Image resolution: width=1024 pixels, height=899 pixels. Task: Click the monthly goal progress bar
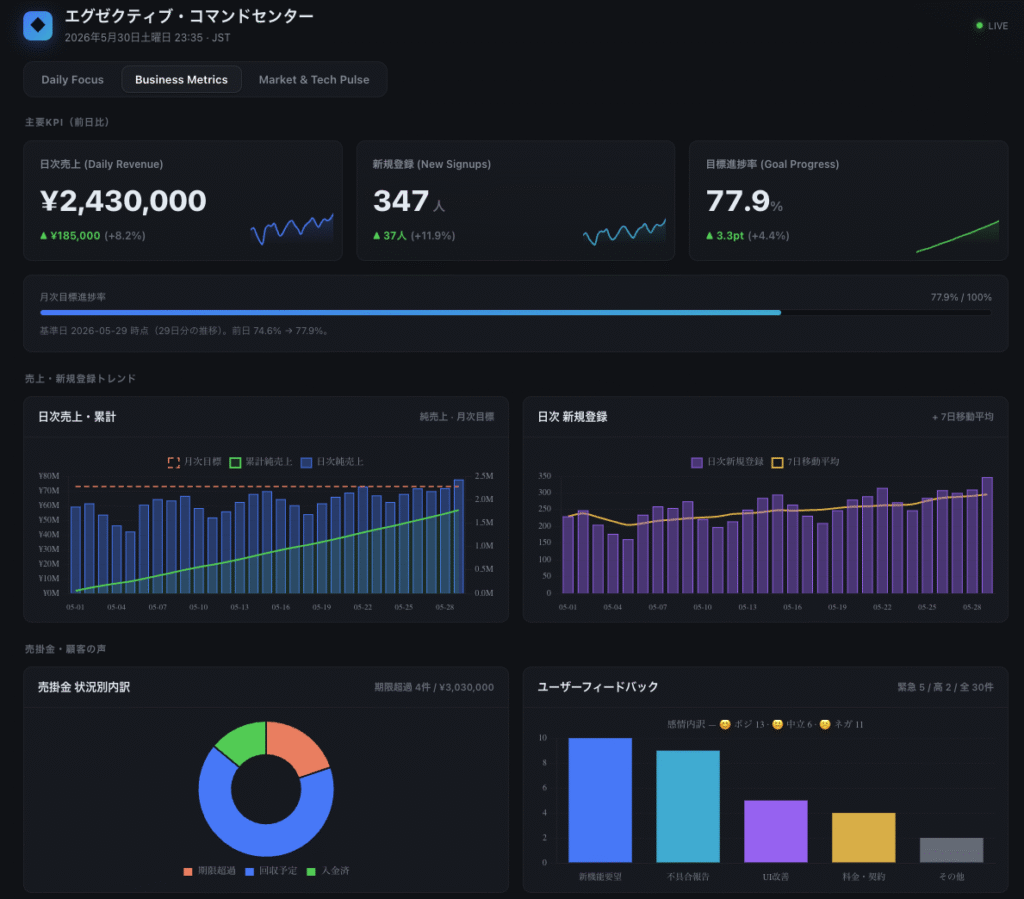516,313
